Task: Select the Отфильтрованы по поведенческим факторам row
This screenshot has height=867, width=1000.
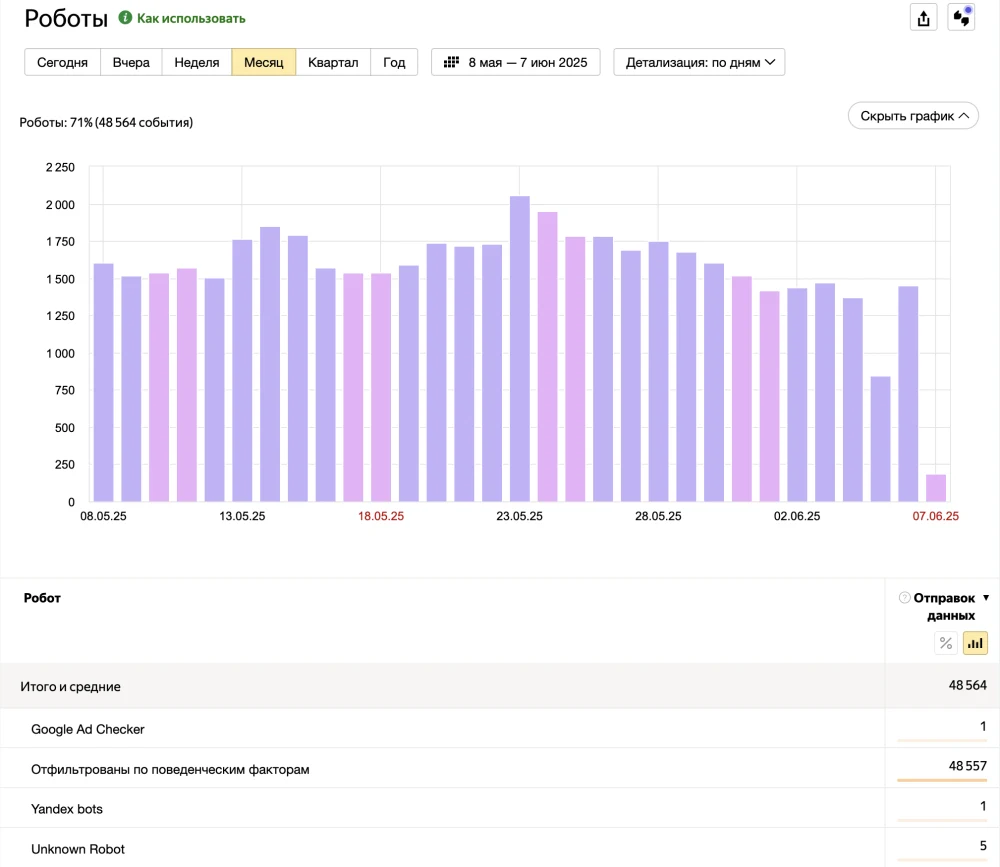Action: point(500,769)
